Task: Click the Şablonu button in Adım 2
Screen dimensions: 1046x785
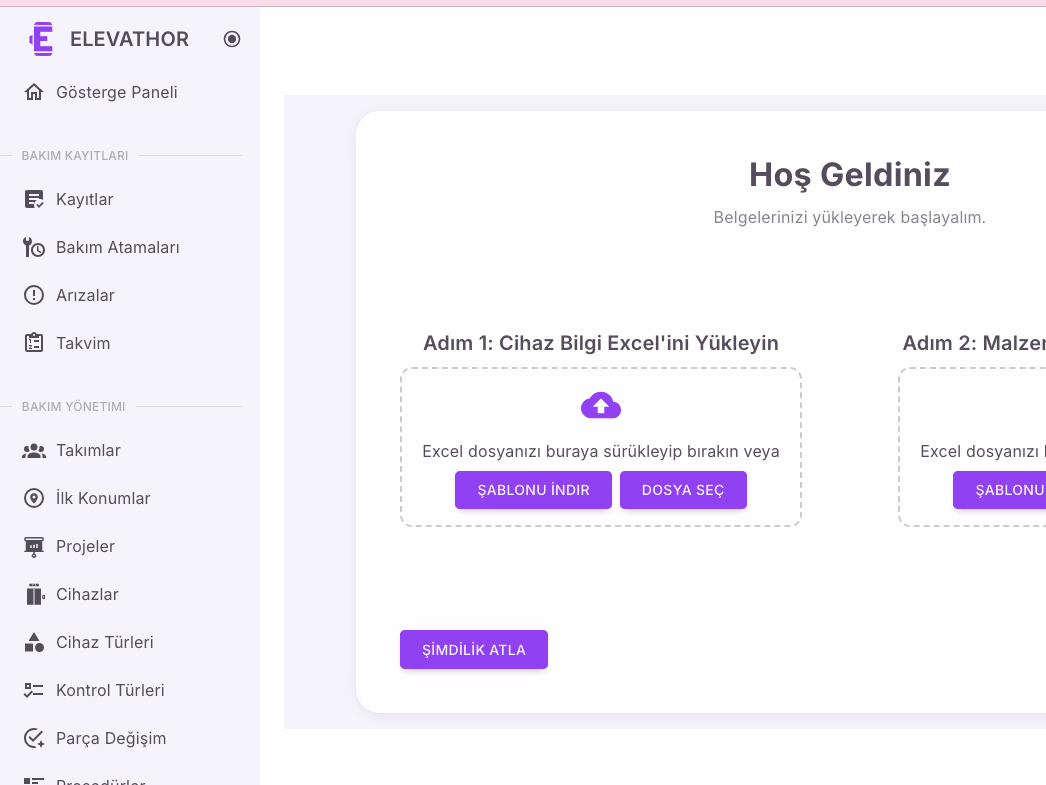Action: (x=999, y=490)
